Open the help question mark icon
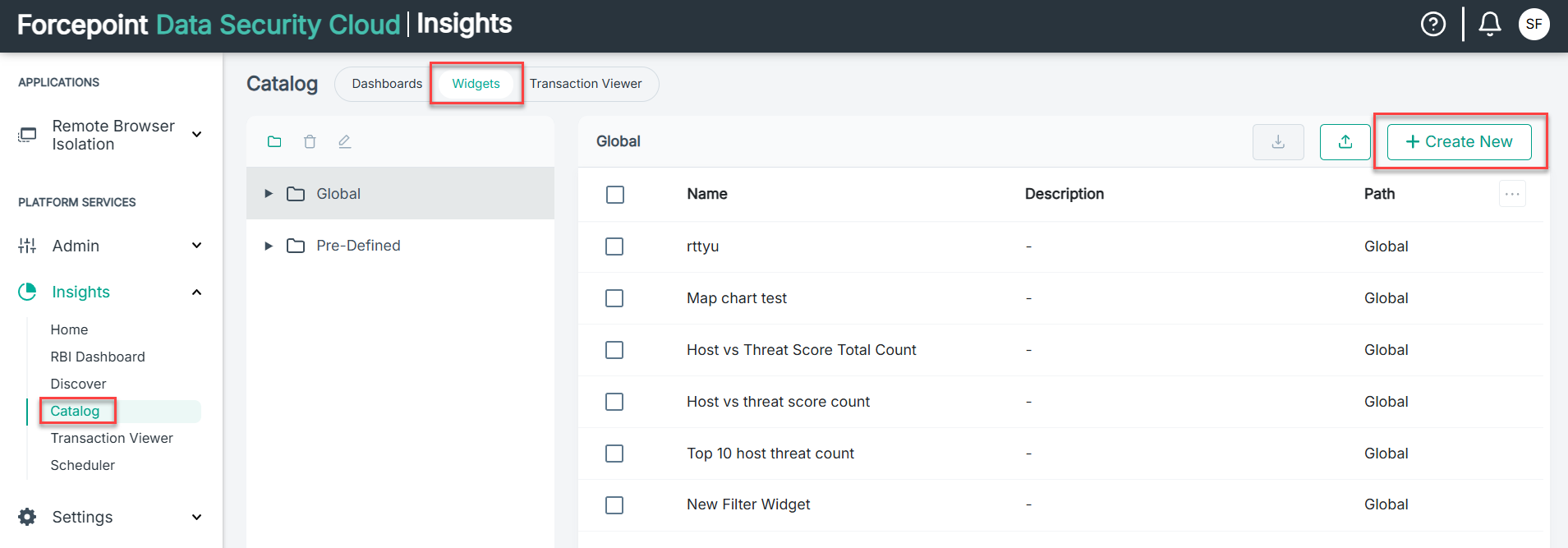 coord(1433,25)
